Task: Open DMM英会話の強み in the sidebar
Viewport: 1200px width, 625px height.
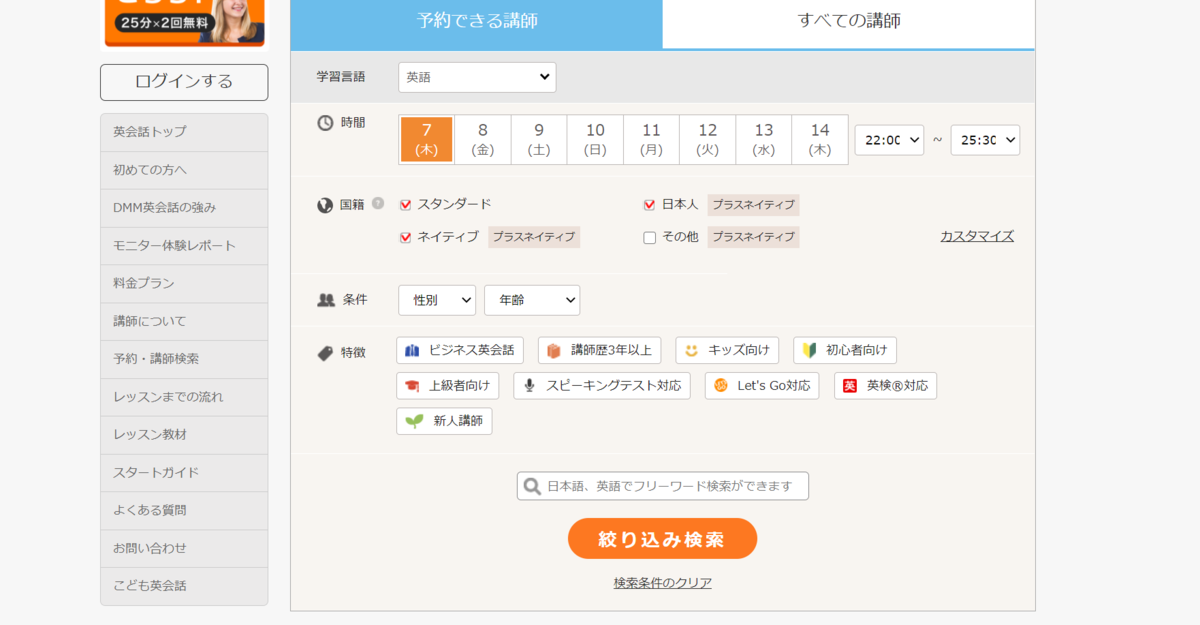Action: 184,208
